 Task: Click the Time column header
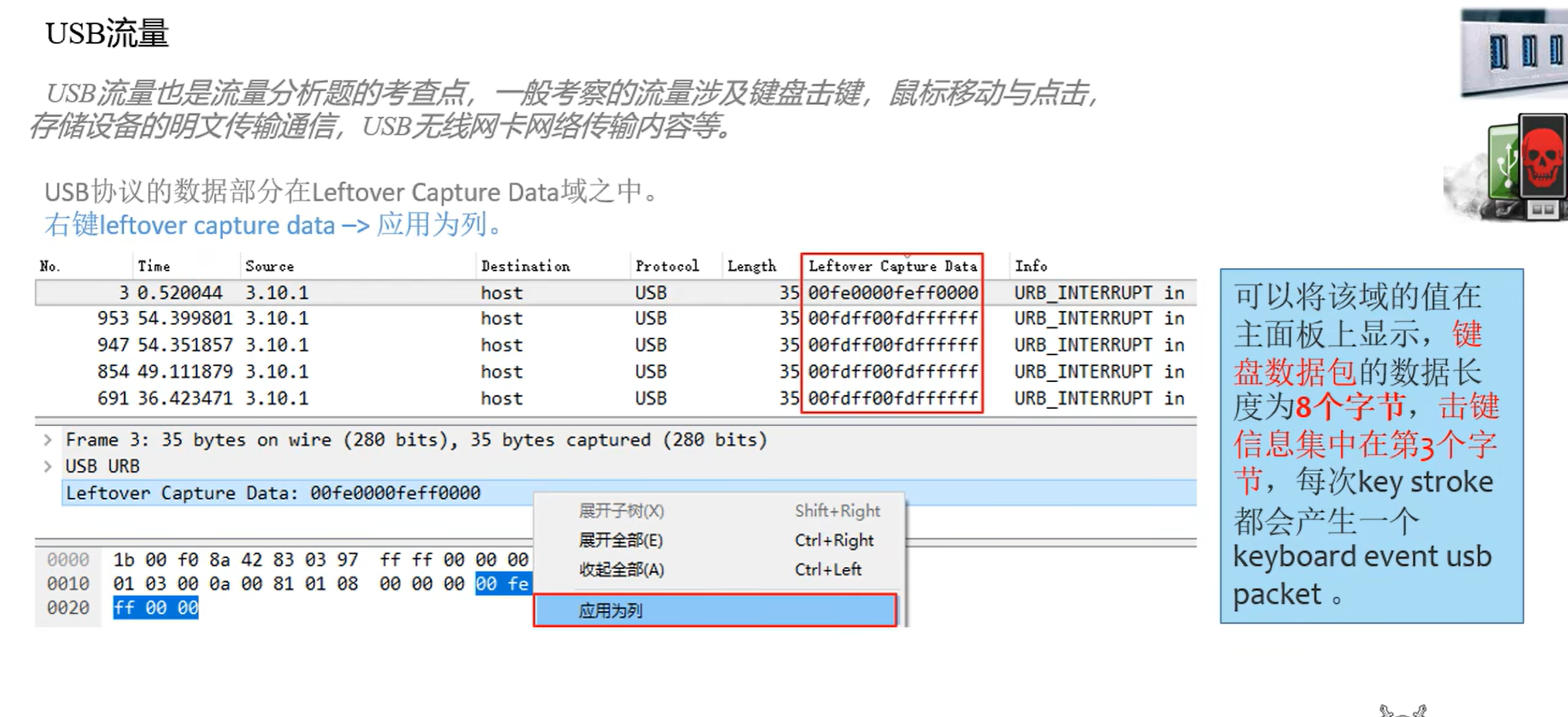pos(154,266)
